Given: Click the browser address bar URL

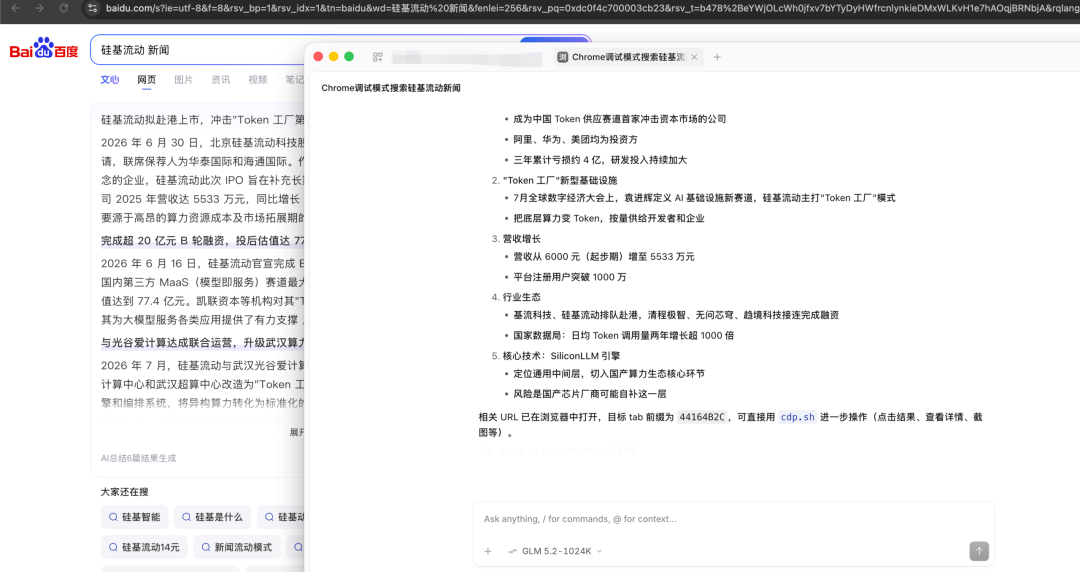Looking at the screenshot, I should [x=592, y=8].
